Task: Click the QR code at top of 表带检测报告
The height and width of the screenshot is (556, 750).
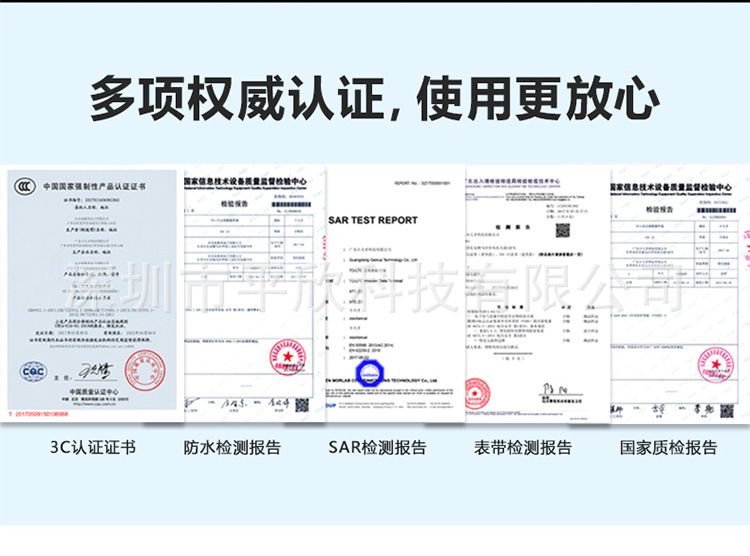Action: (x=562, y=230)
